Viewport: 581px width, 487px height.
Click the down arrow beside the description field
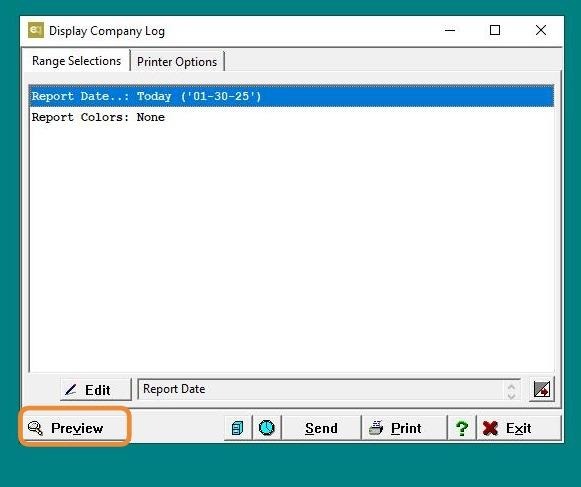511,395
